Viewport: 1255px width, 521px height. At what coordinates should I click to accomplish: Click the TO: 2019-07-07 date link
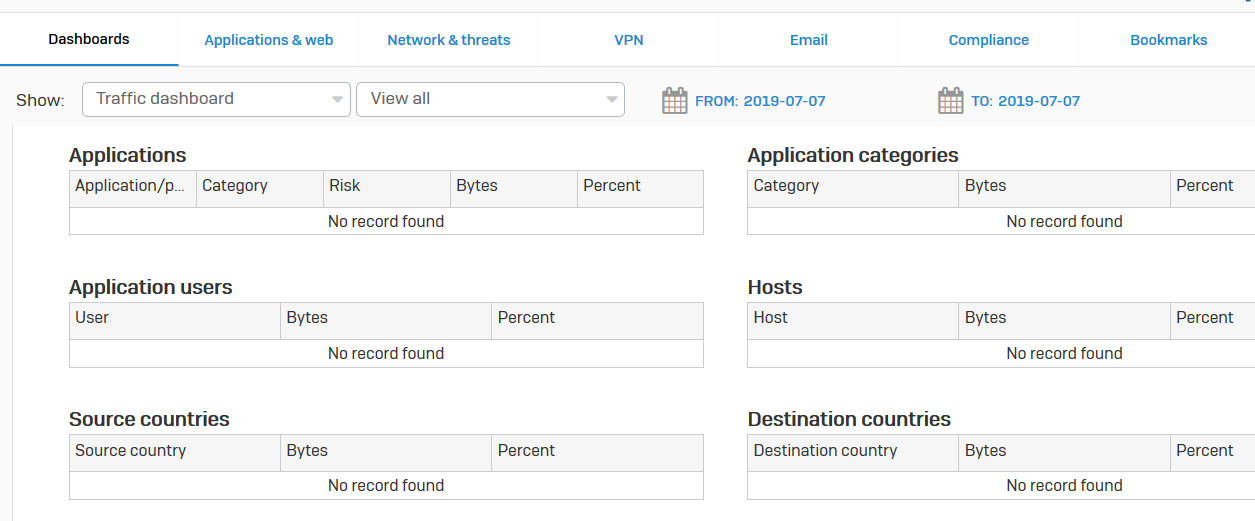click(x=1025, y=101)
